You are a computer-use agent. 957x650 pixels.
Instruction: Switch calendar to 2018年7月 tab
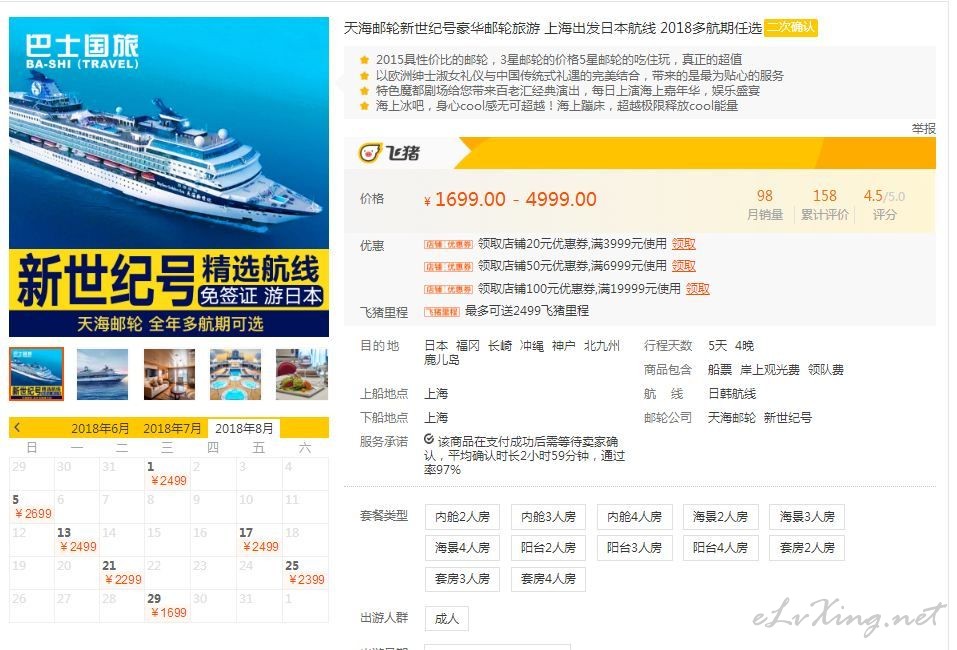(x=172, y=428)
